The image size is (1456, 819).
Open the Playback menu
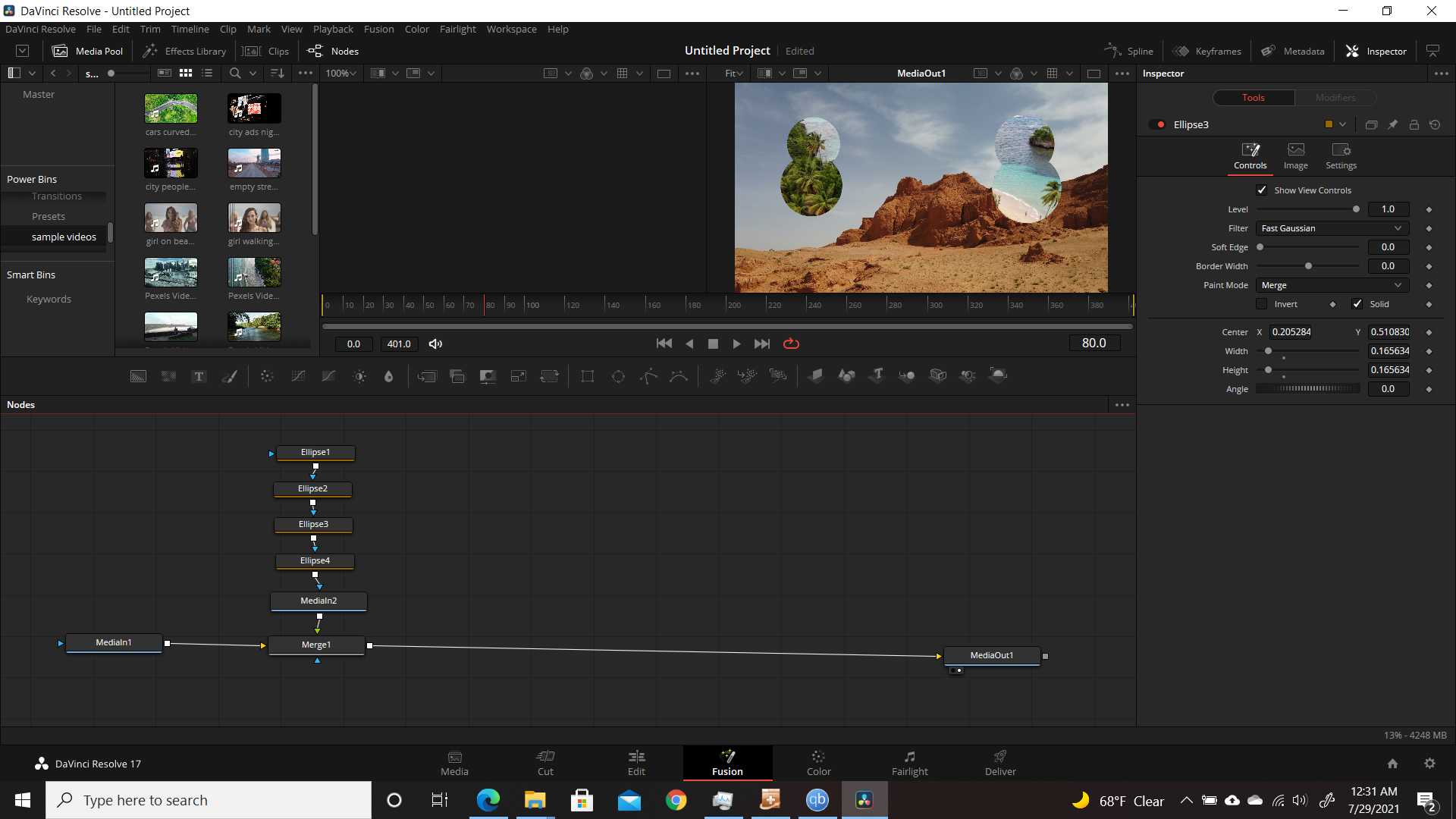[333, 29]
